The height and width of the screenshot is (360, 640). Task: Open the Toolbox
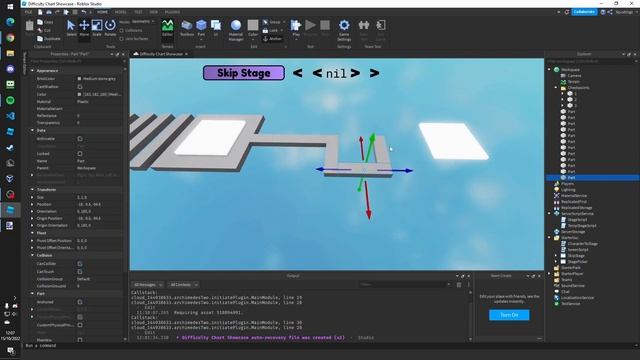187,28
